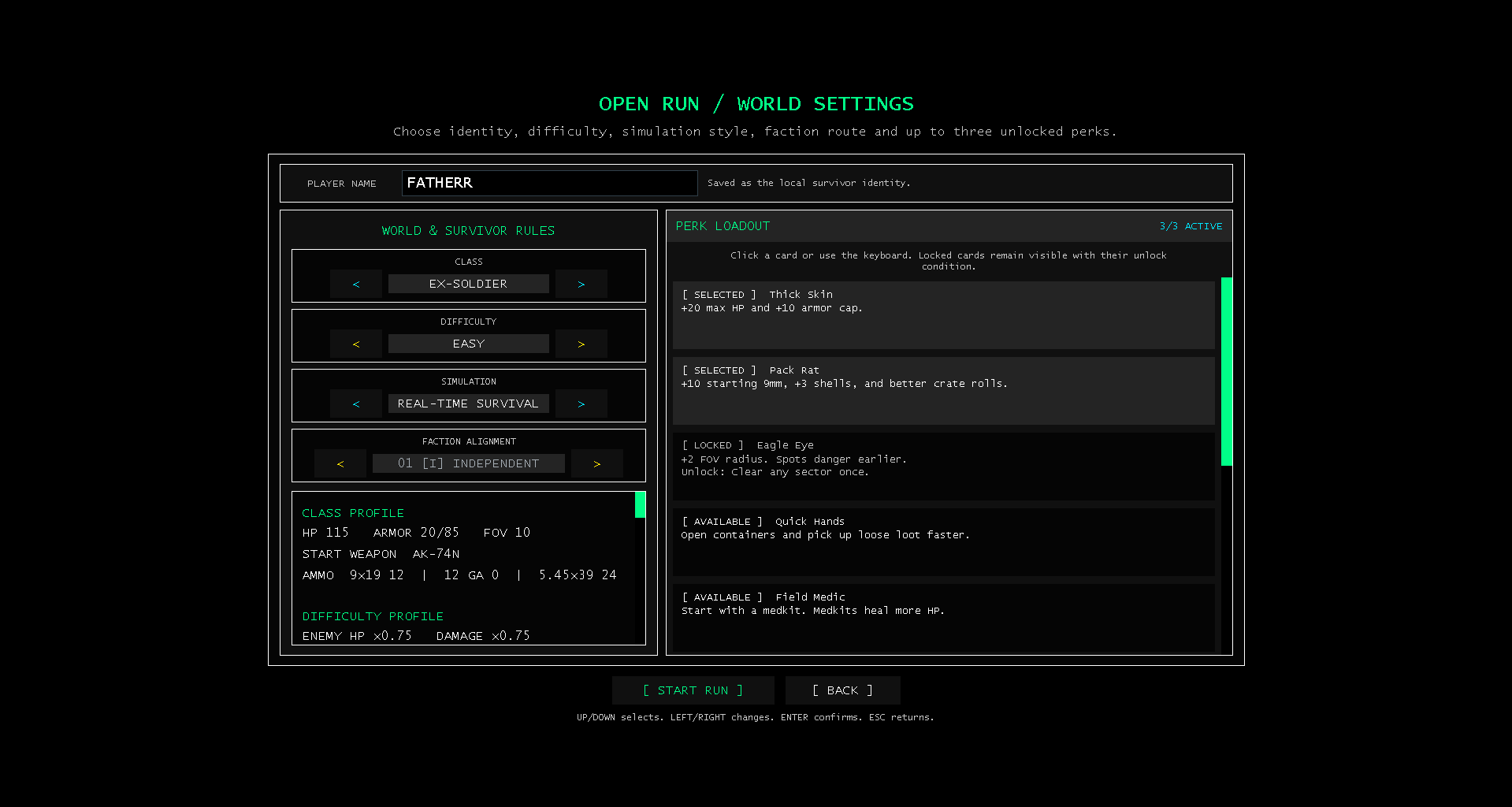Click the PERK LOADOUT header

click(723, 226)
